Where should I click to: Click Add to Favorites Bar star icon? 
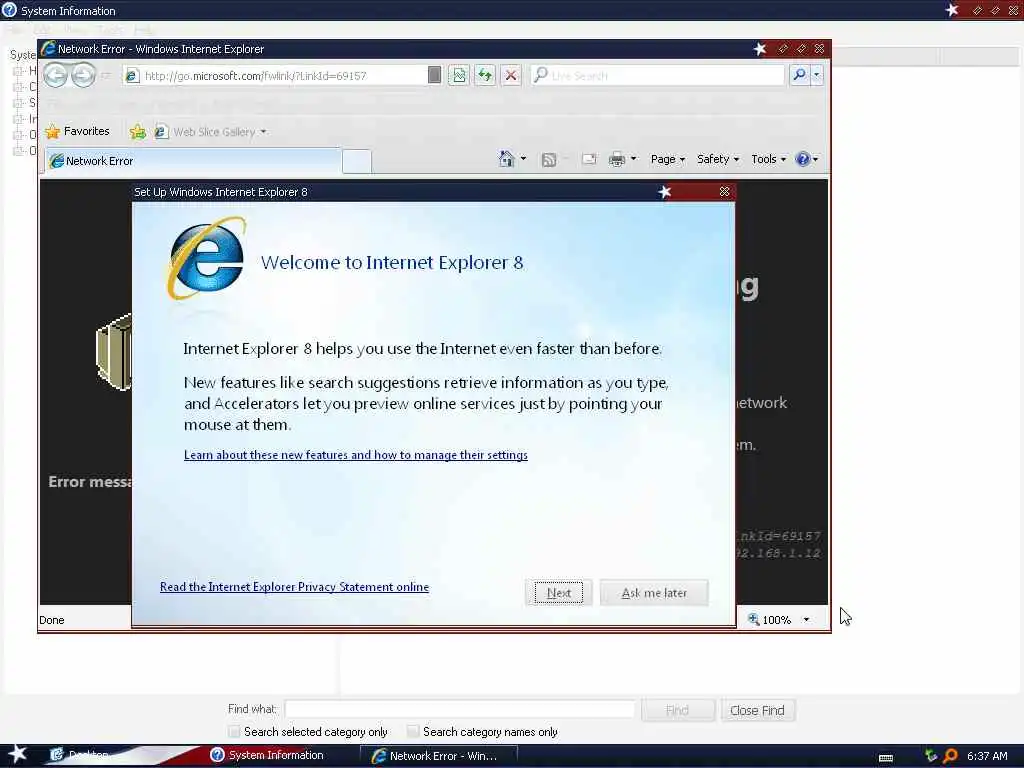(x=137, y=132)
